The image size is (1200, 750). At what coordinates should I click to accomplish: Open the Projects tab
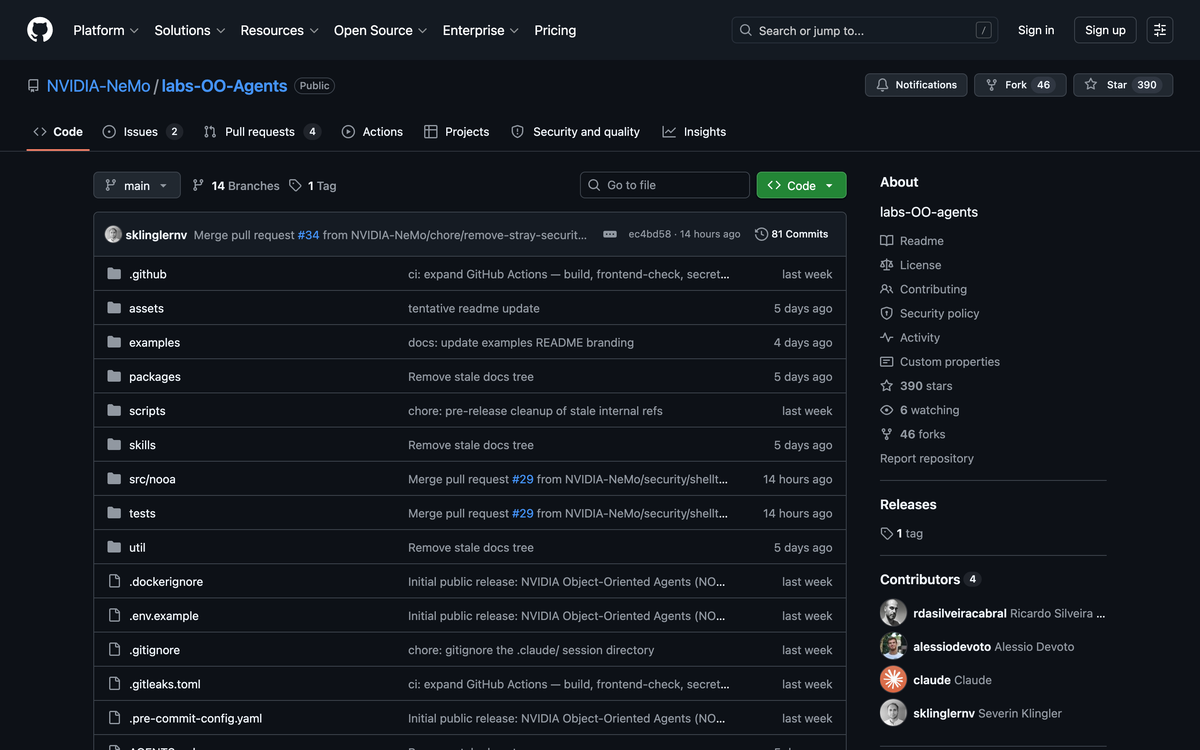click(456, 132)
